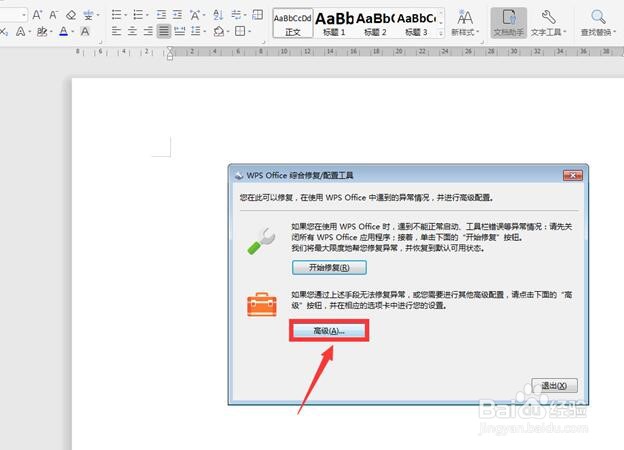Open the phonetic guide (拼音) tool

point(88,15)
